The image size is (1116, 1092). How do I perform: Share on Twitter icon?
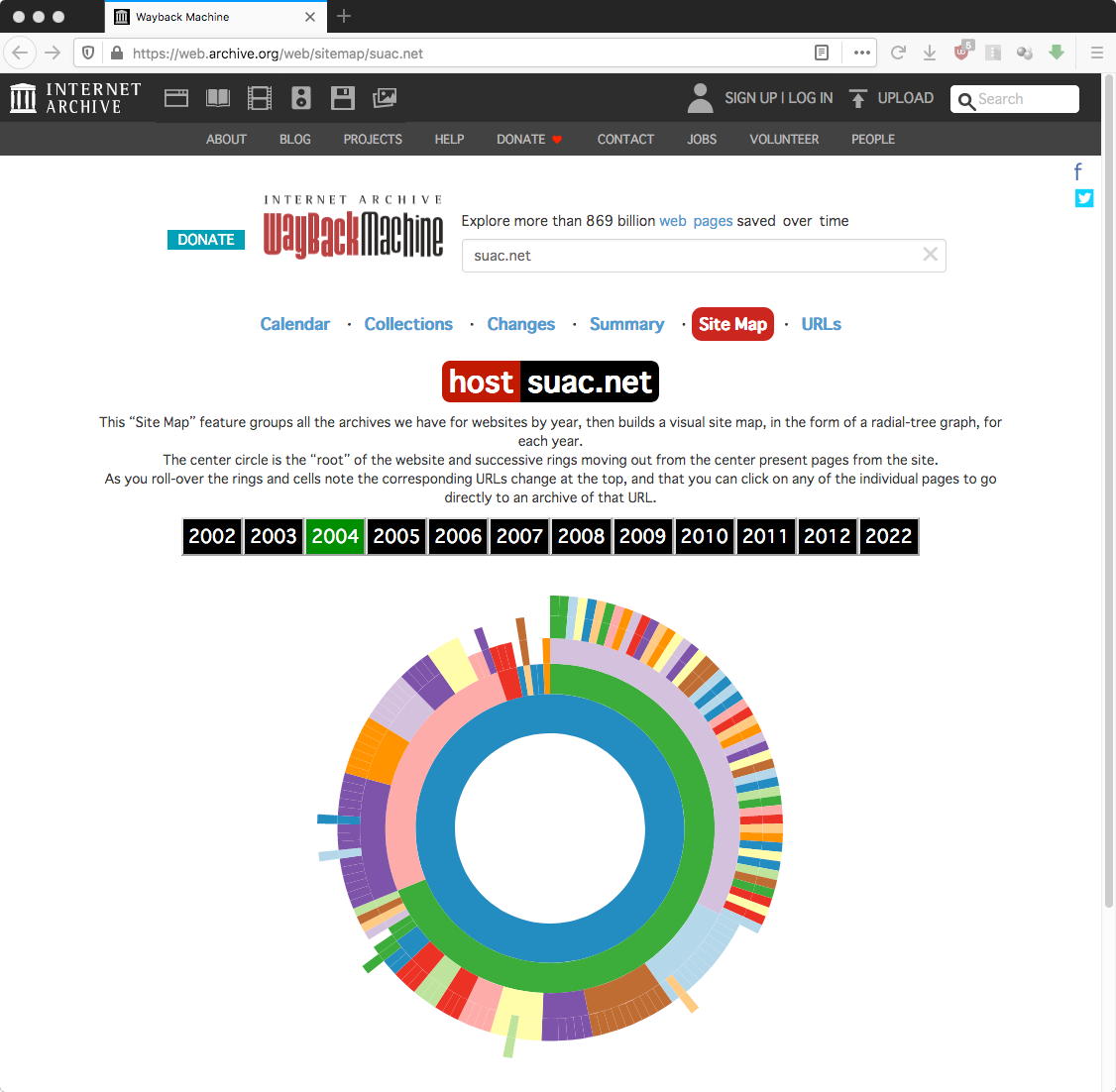(1084, 198)
